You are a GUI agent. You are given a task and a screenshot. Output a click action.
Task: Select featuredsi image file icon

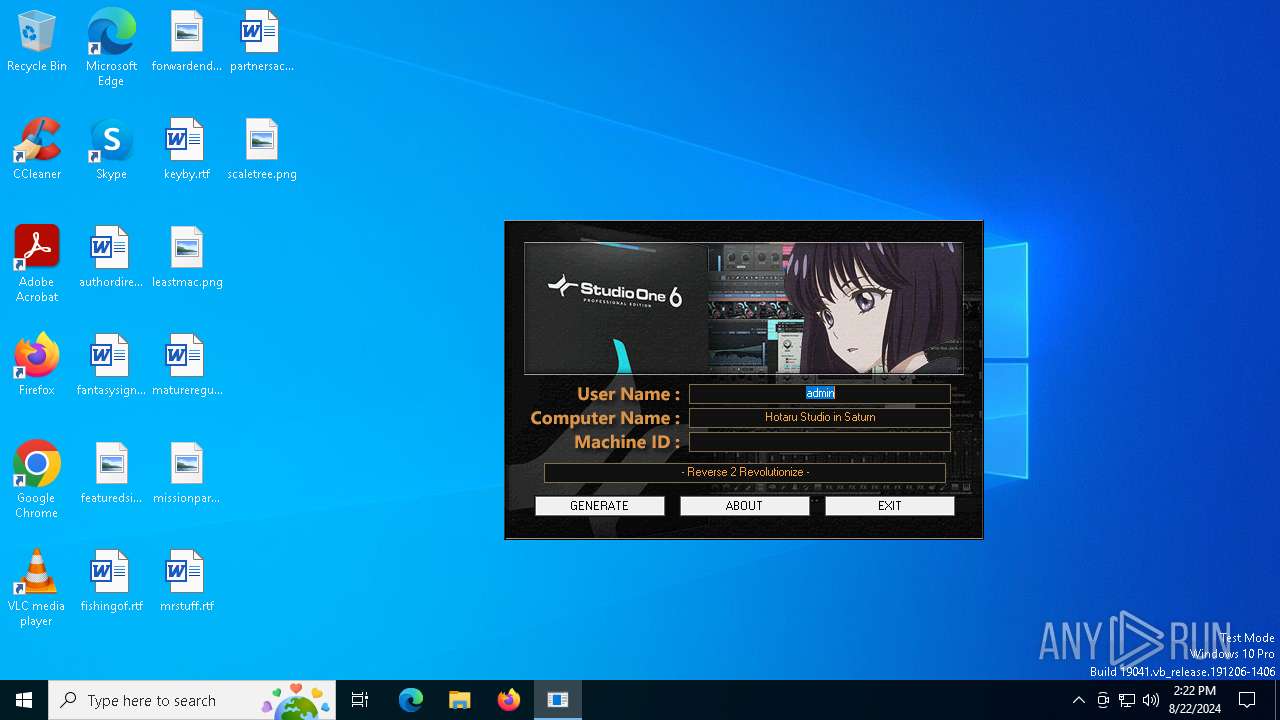[111, 474]
